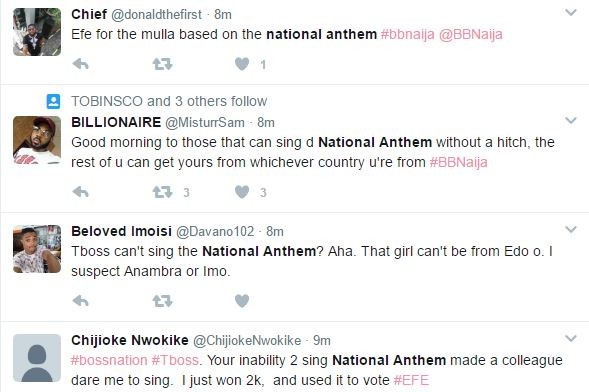The image size is (589, 392).
Task: Open the followers icon beside TOBINSCO
Action: 53,101
